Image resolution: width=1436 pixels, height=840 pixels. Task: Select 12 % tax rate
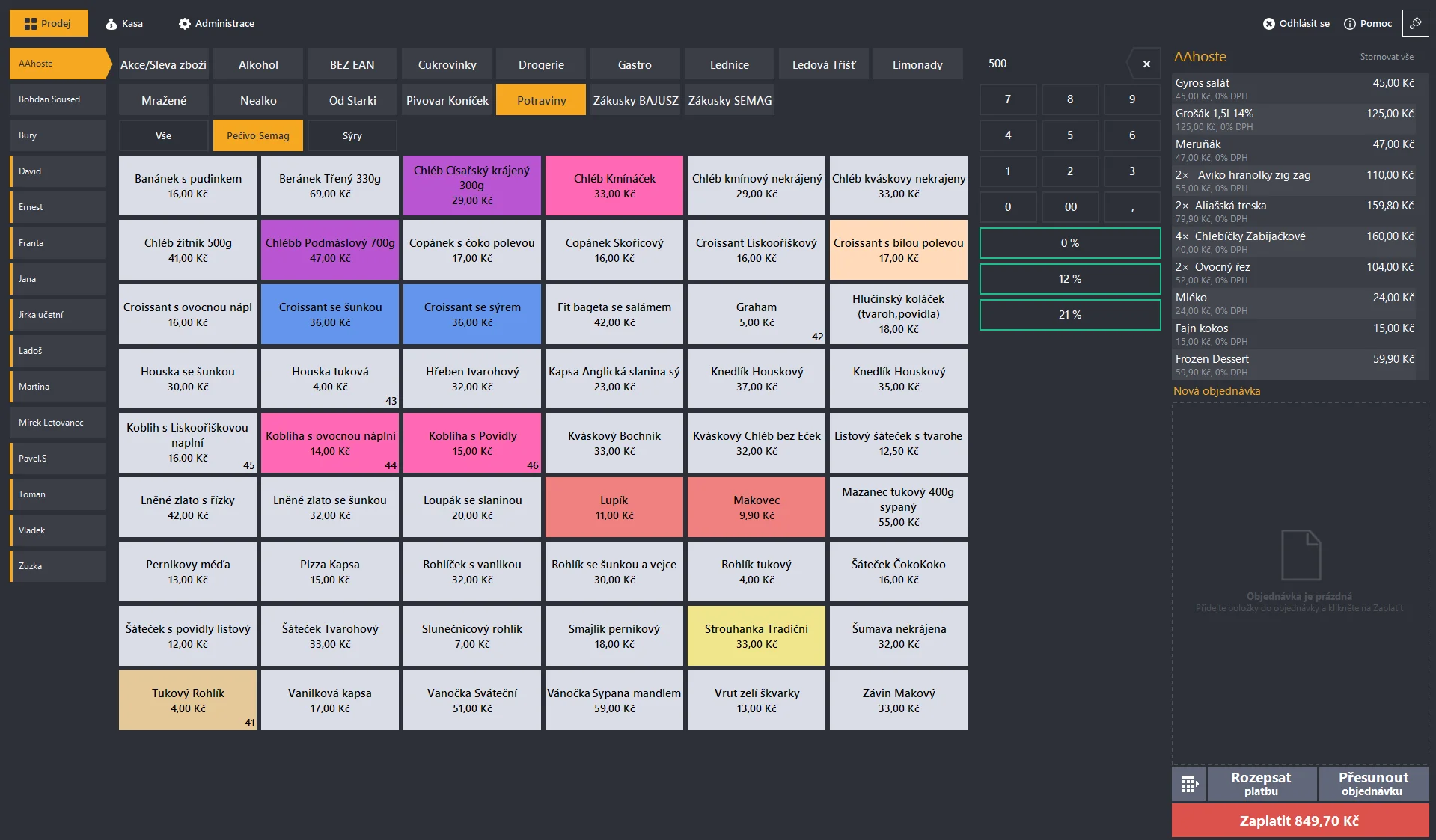point(1070,279)
